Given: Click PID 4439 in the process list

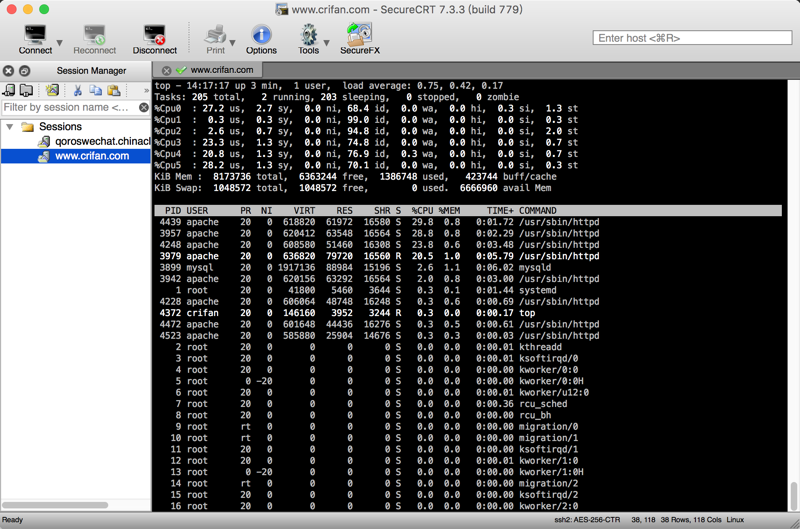Looking at the screenshot, I should click(170, 222).
